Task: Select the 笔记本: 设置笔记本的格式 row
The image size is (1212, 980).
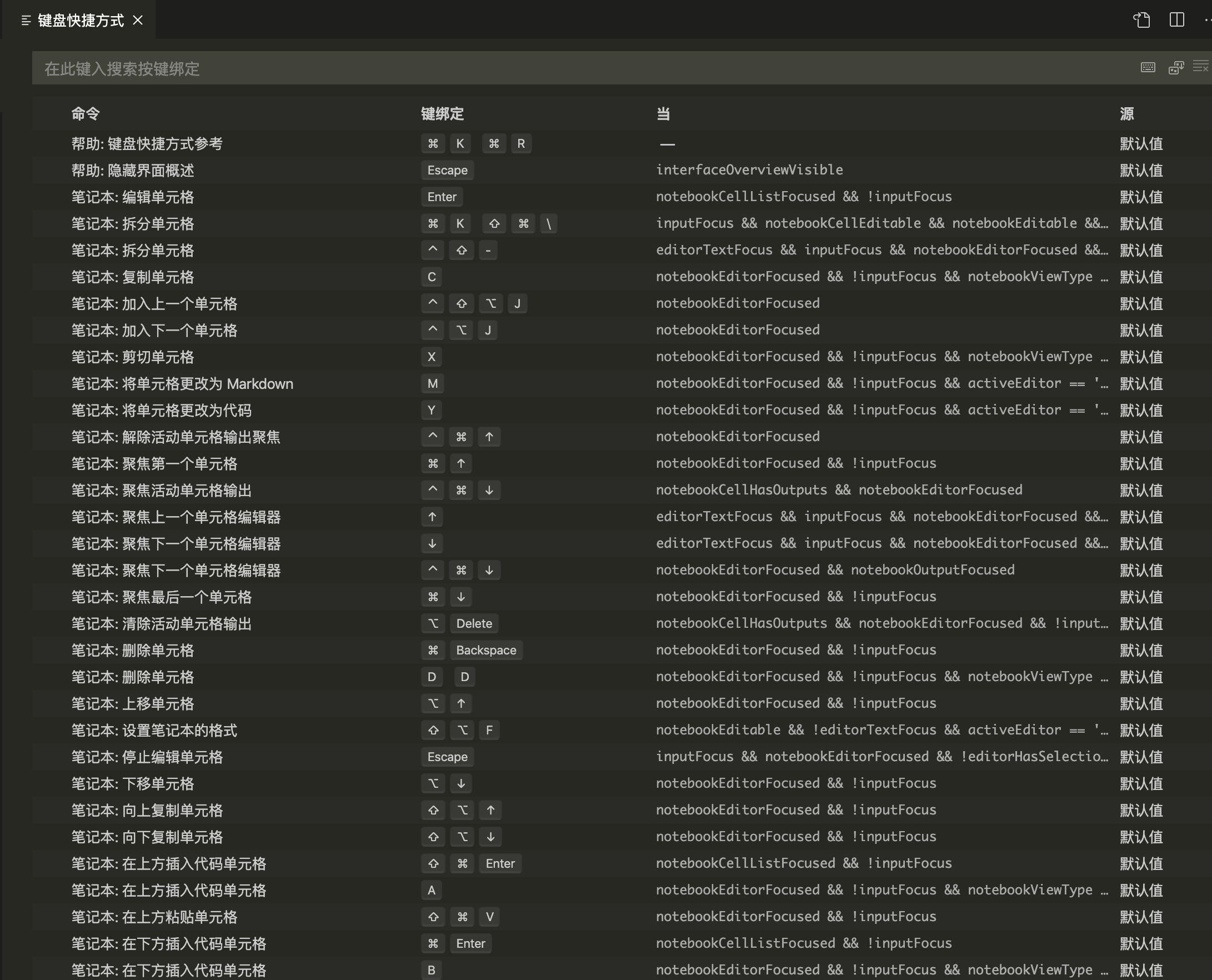Action: click(154, 730)
